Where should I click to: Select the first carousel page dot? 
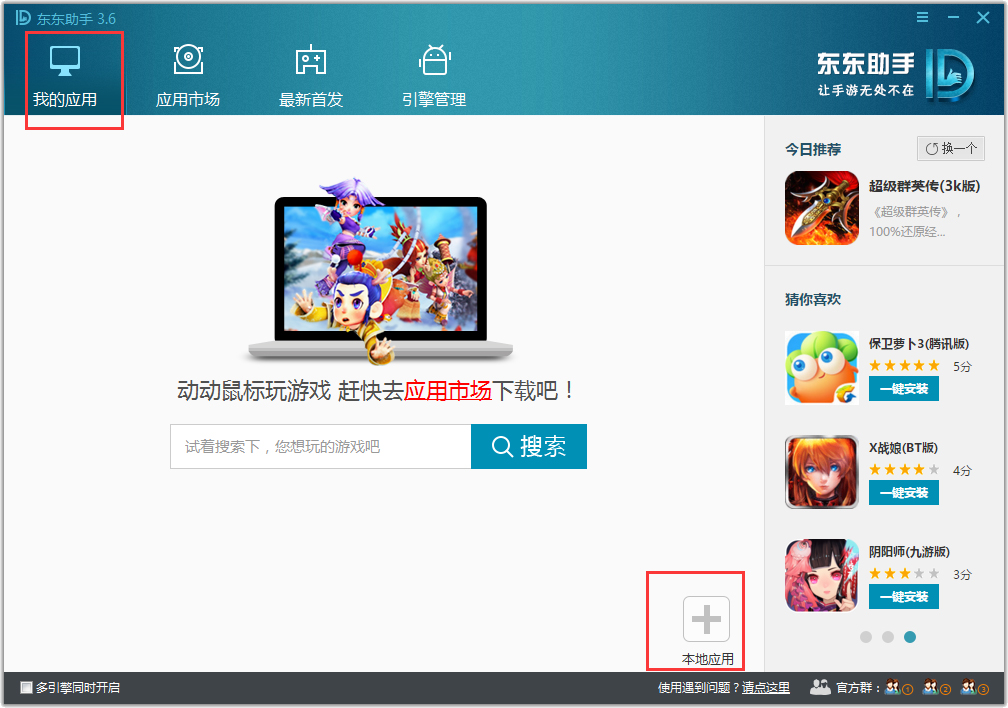[x=866, y=637]
